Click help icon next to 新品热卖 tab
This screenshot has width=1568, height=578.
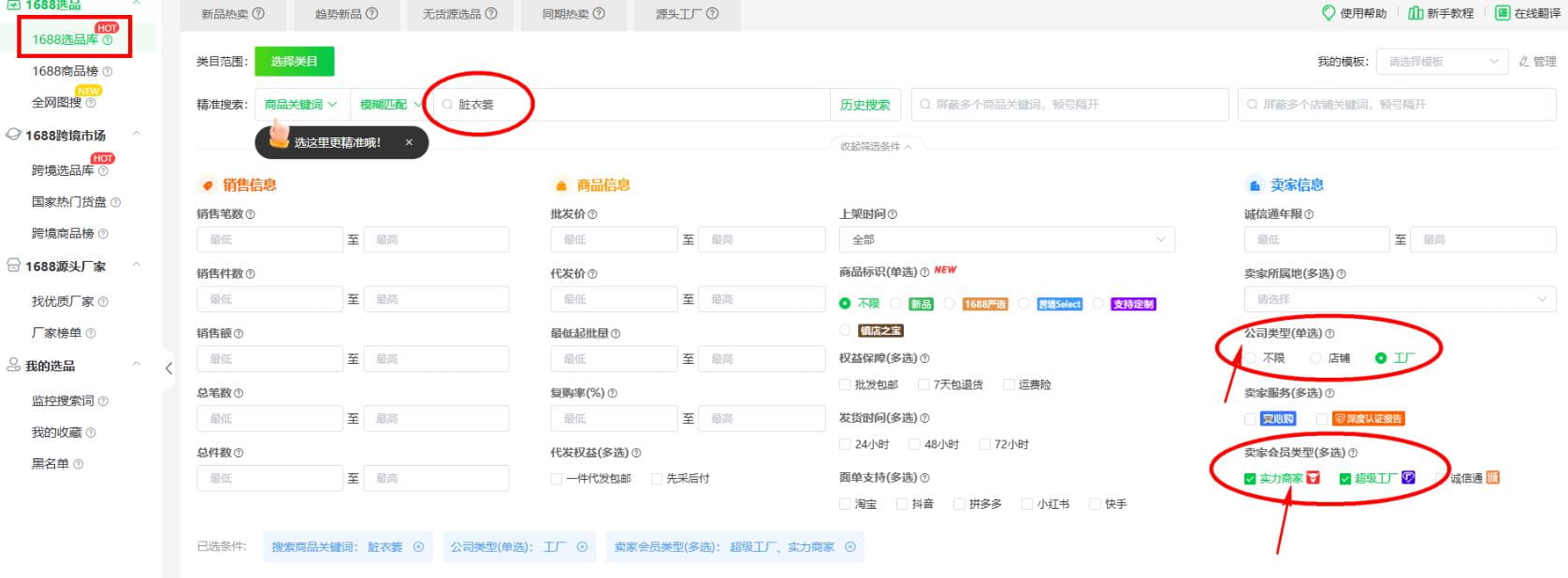pos(259,14)
